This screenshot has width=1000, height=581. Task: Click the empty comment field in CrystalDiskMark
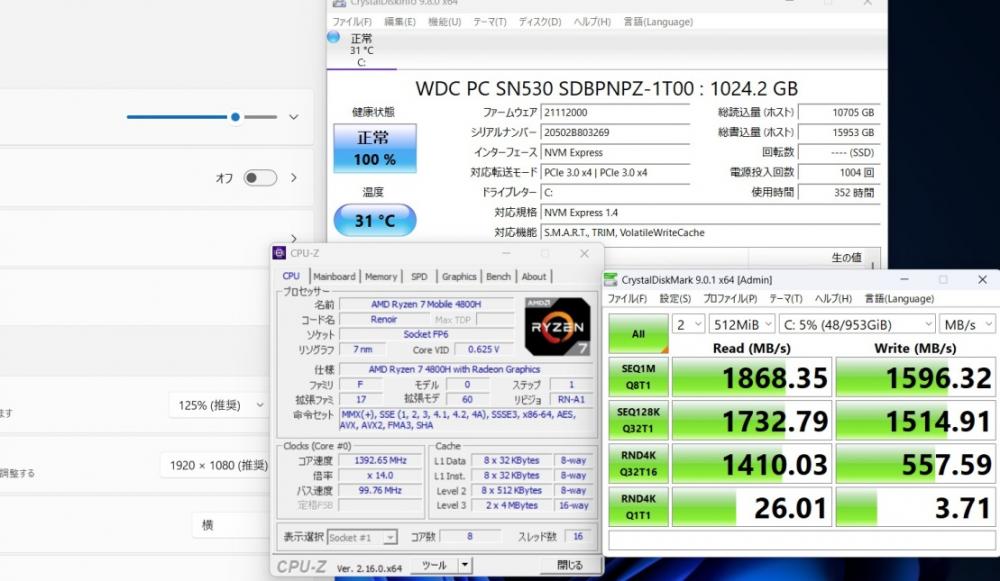click(x=802, y=540)
